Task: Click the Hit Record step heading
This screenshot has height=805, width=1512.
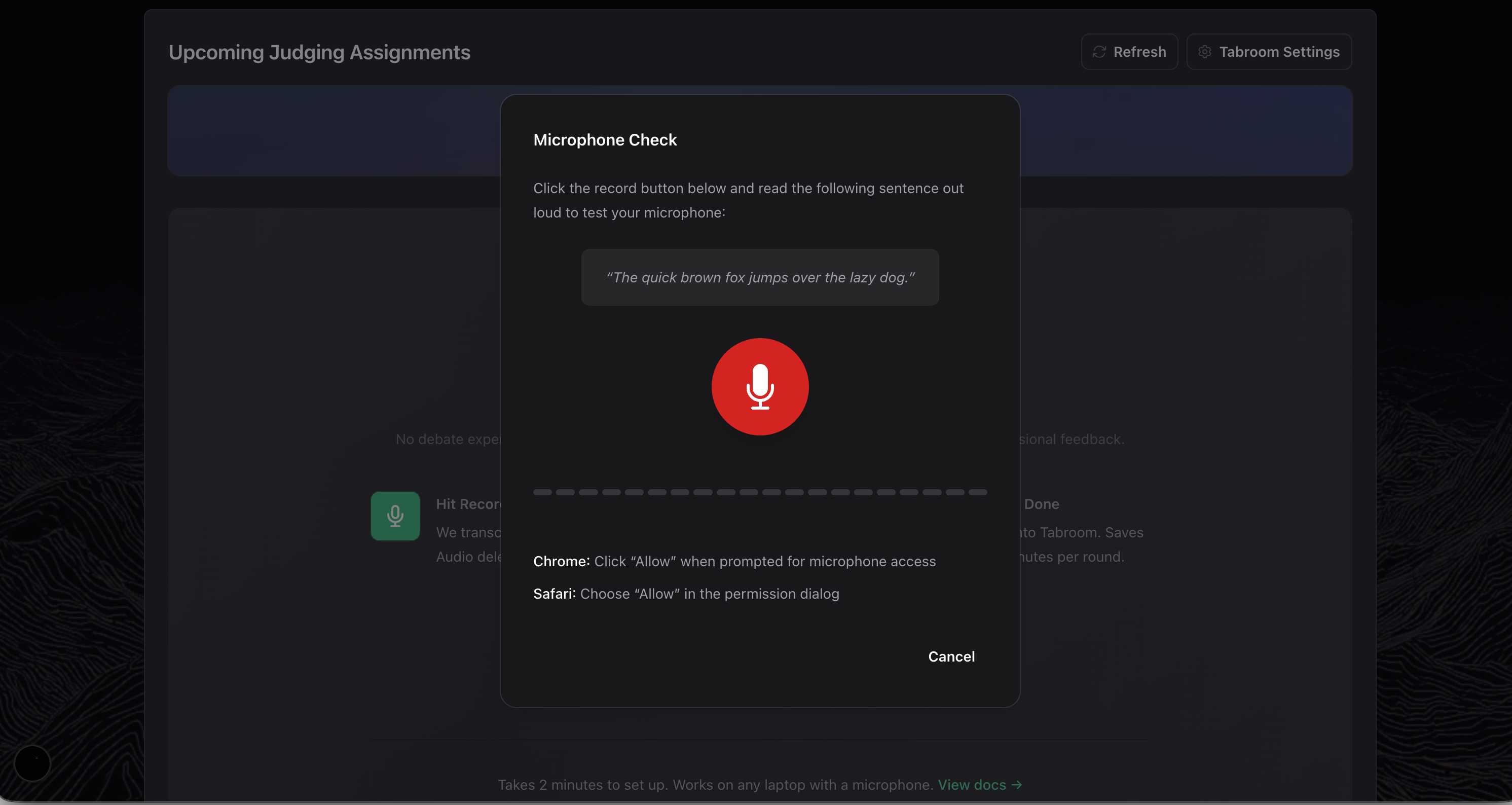Action: [467, 504]
